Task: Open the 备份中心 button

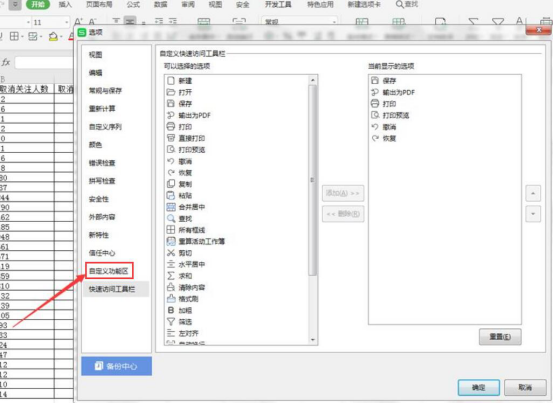Action: pyautogui.click(x=116, y=366)
